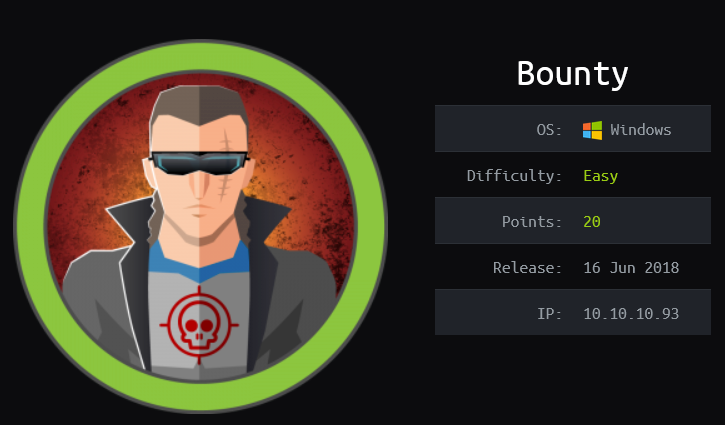This screenshot has height=425, width=725.
Task: Select the IP address 10.10.10.93
Action: pyautogui.click(x=631, y=314)
